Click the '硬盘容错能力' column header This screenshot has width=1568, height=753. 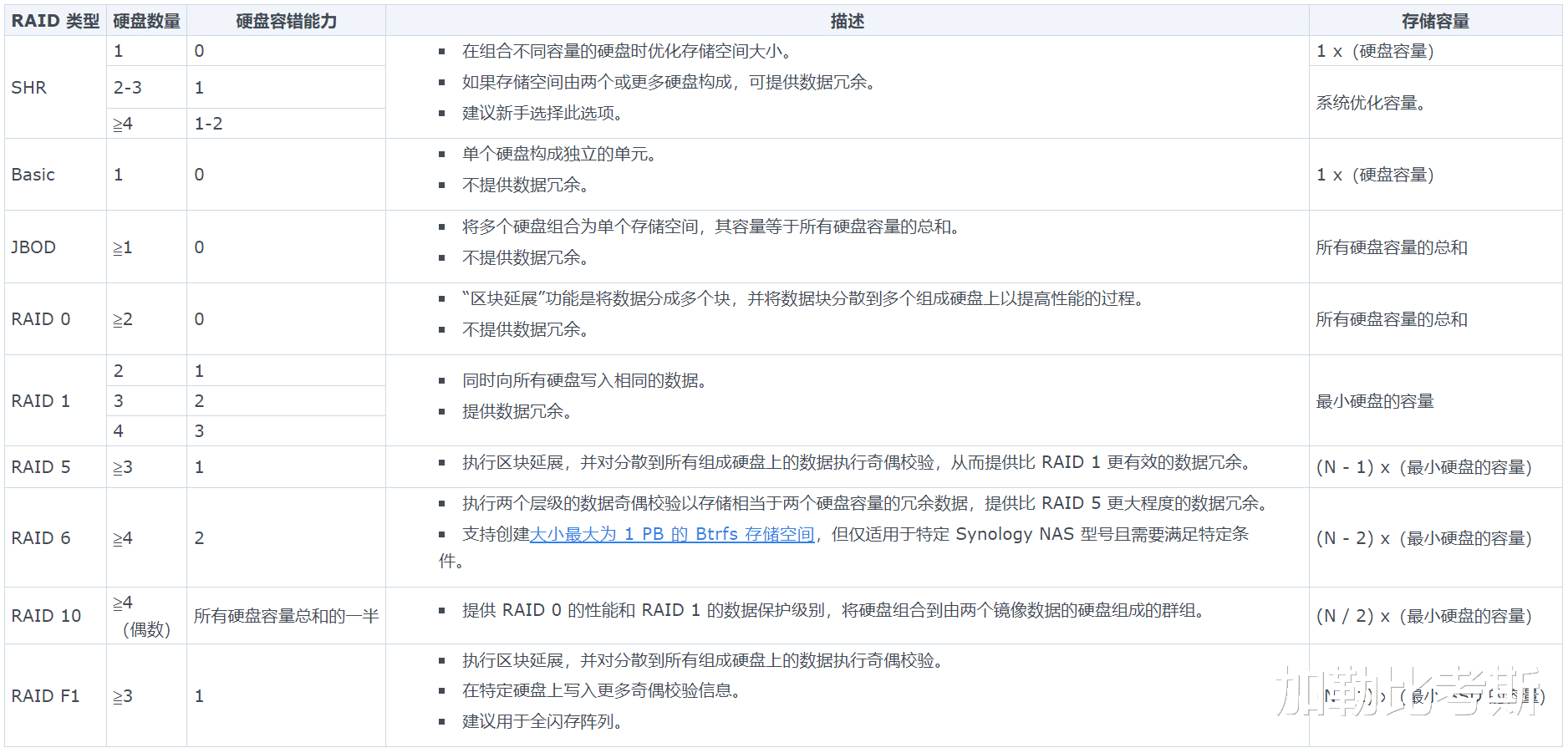tap(286, 21)
